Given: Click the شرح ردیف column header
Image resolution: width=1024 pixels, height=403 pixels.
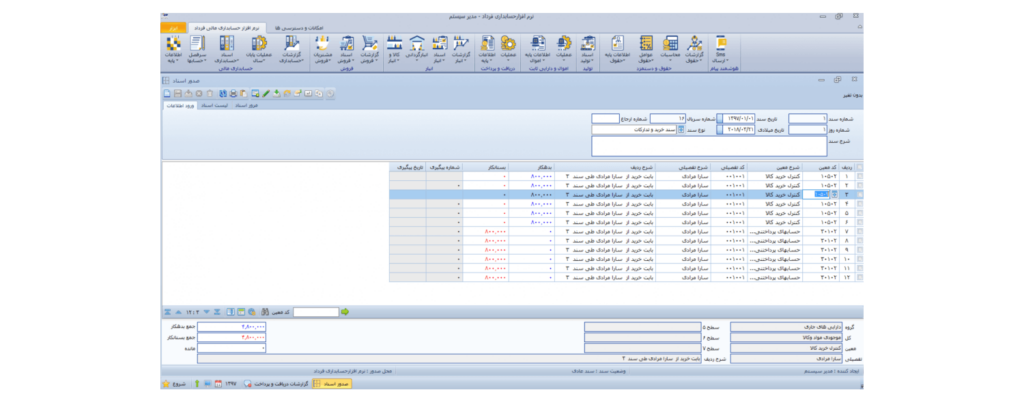Looking at the screenshot, I should (605, 167).
